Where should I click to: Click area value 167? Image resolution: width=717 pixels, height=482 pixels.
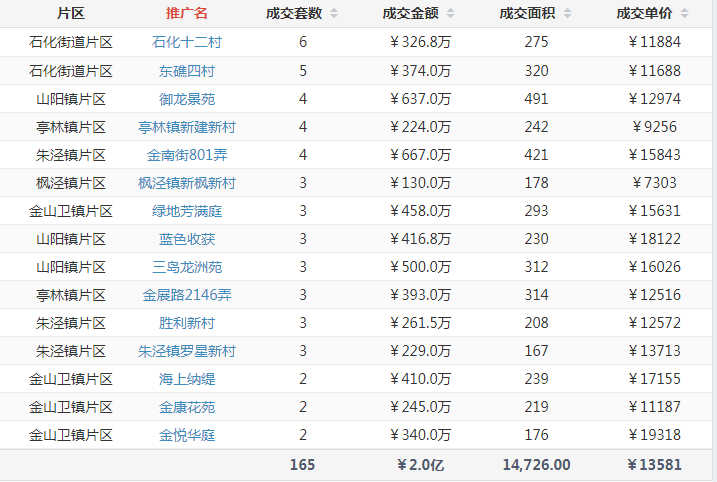coord(536,351)
